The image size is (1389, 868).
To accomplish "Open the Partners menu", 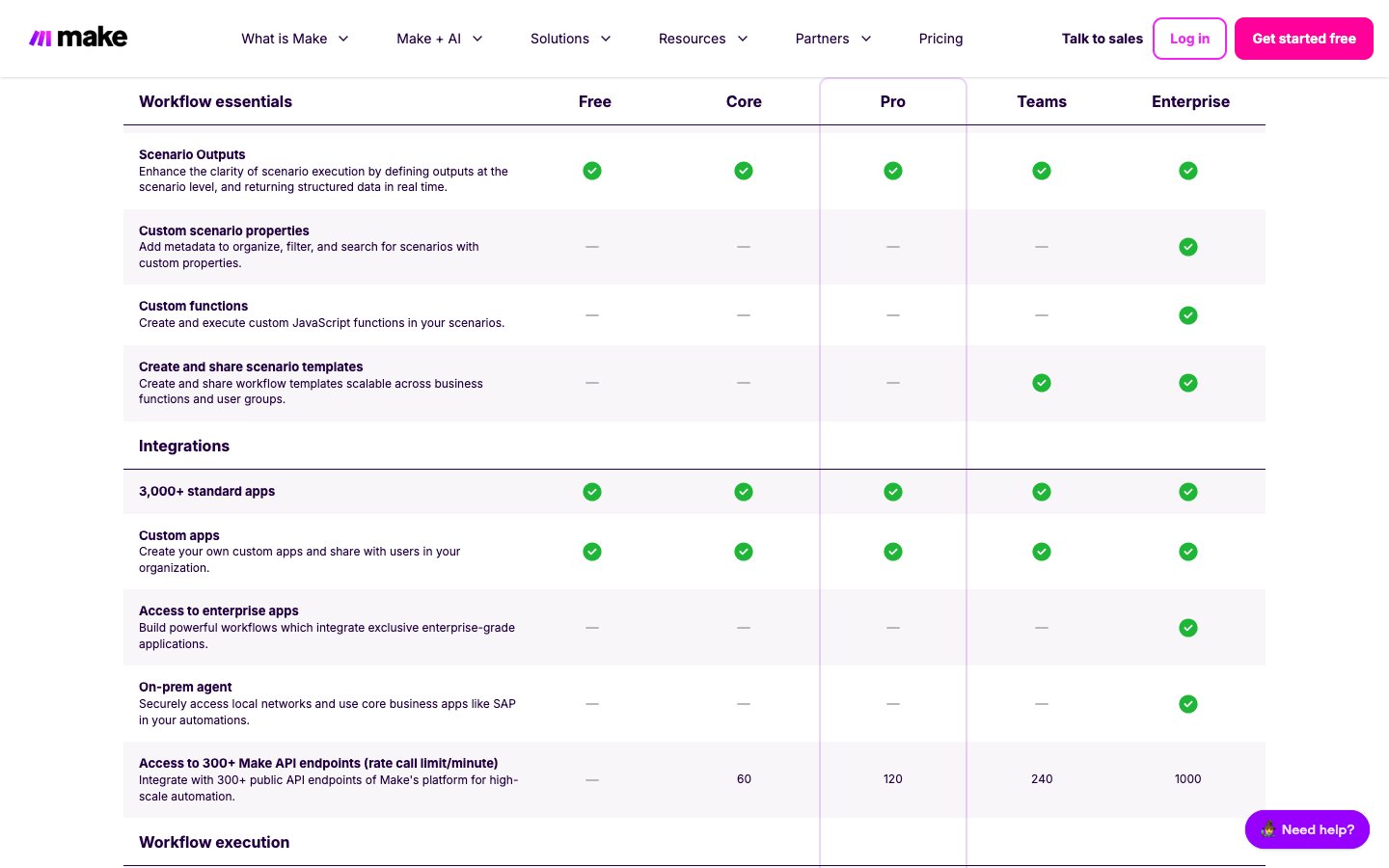I will pyautogui.click(x=832, y=39).
